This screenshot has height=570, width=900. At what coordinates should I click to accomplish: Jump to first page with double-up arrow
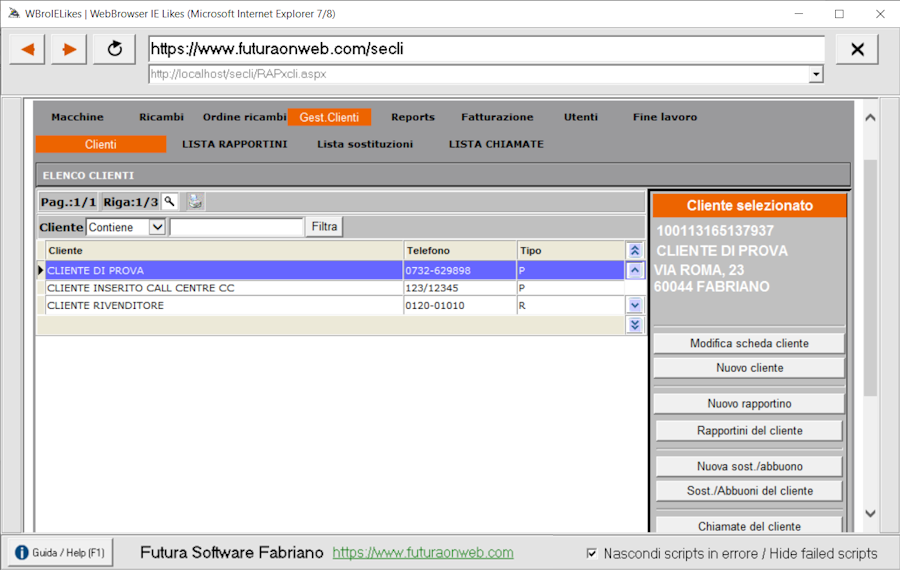[x=634, y=250]
